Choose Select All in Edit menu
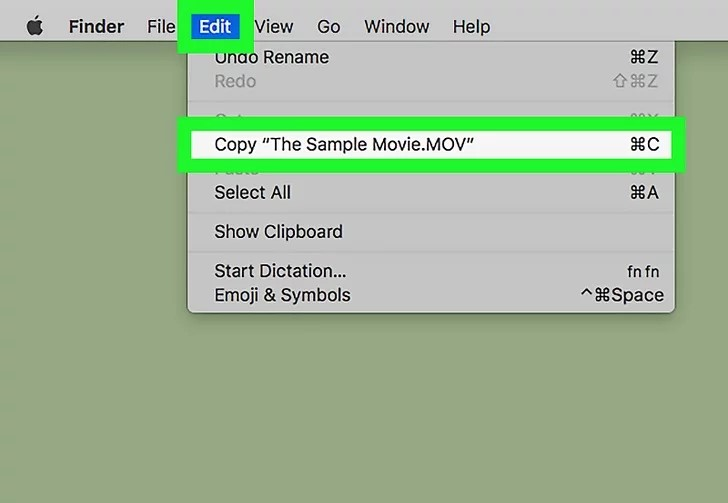 pyautogui.click(x=253, y=193)
